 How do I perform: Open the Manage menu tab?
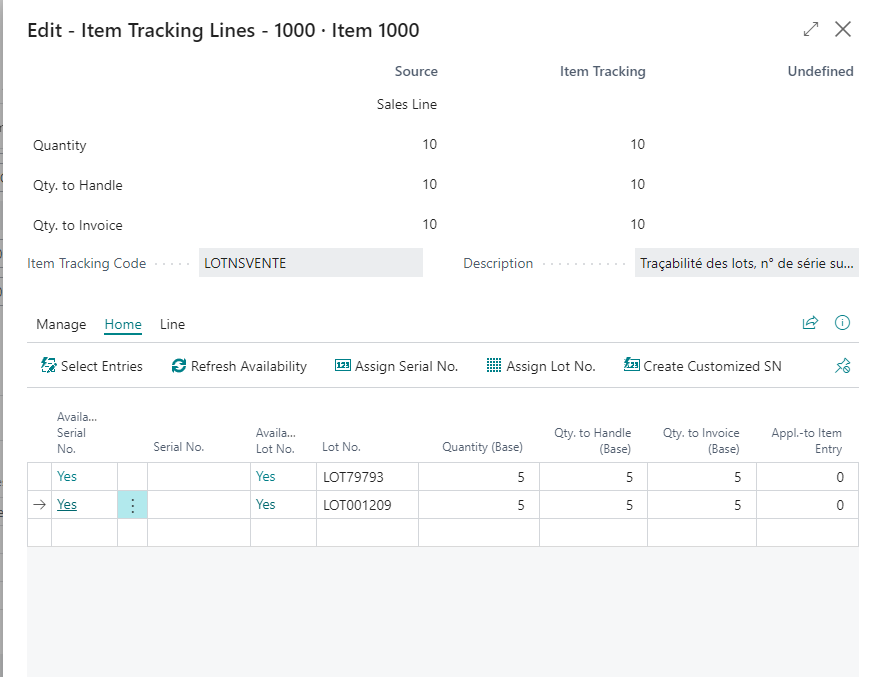61,324
